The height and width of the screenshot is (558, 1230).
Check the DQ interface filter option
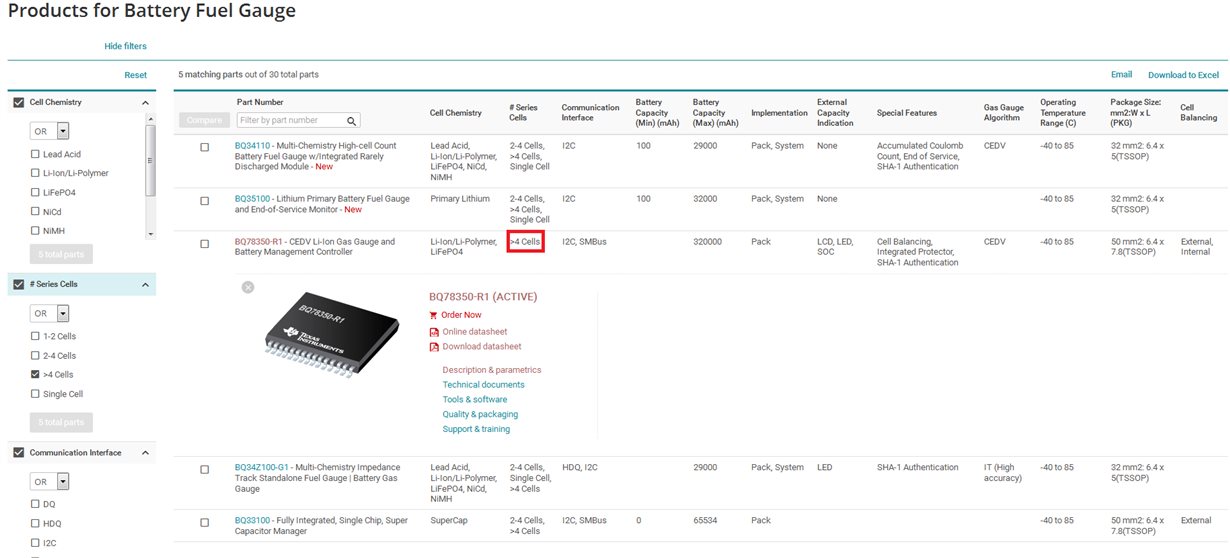(x=35, y=505)
